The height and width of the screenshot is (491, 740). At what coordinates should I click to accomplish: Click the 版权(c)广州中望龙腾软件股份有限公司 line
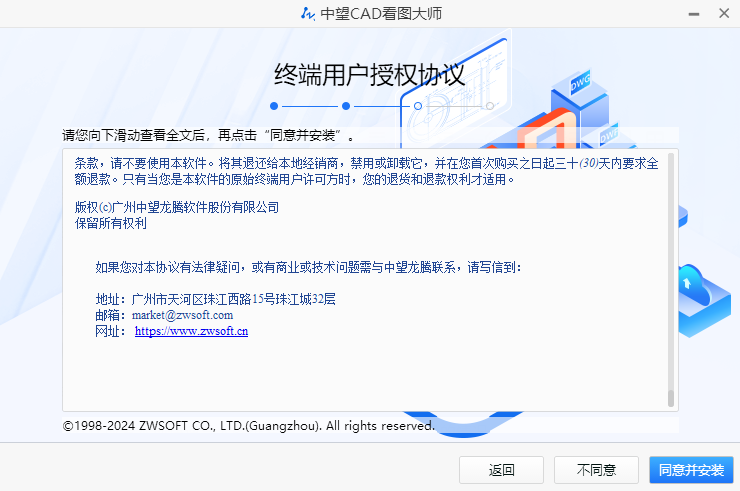click(x=177, y=207)
